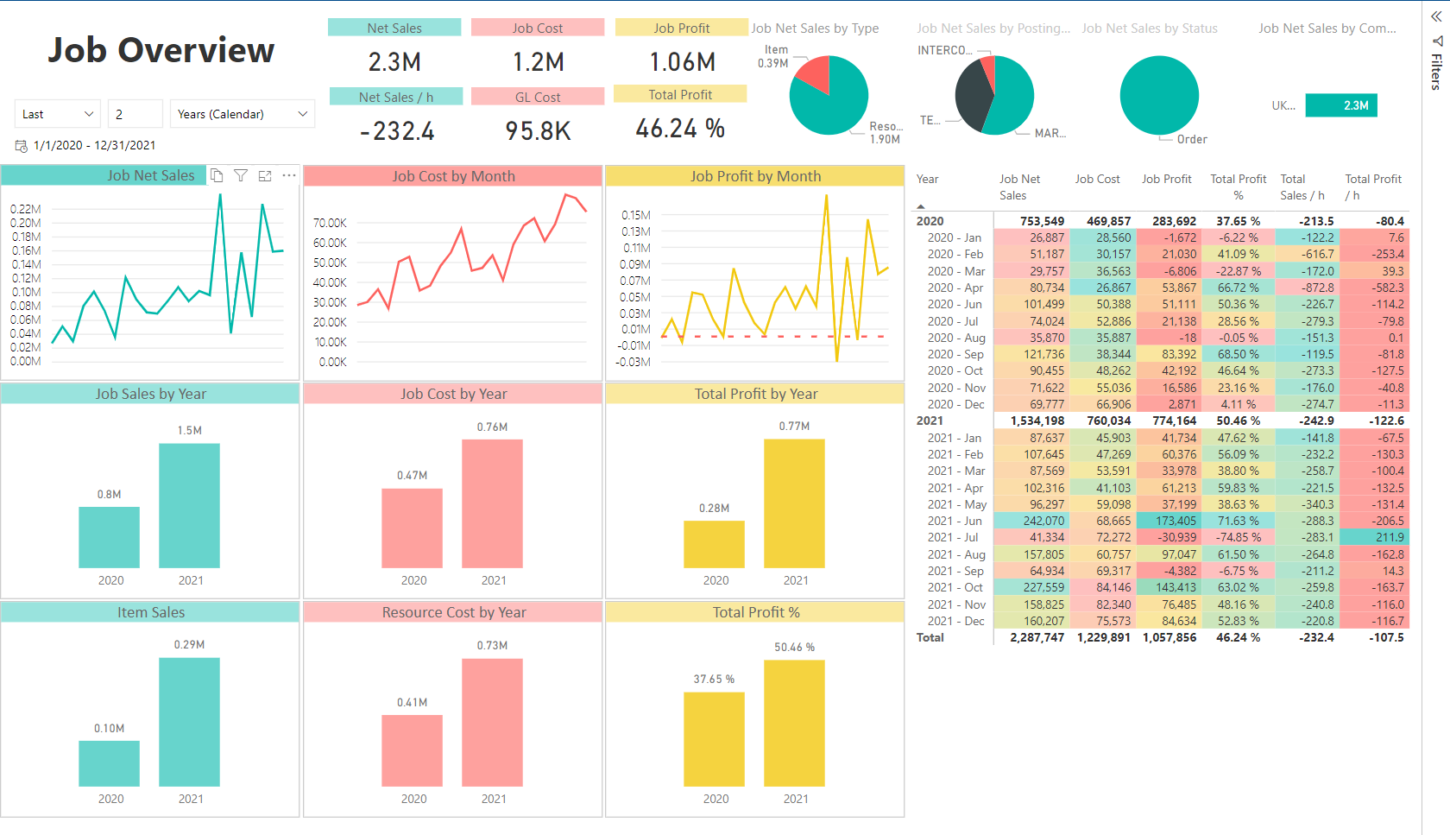
Task: Open more options ellipsis on Job Net Sales chart
Action: point(289,176)
